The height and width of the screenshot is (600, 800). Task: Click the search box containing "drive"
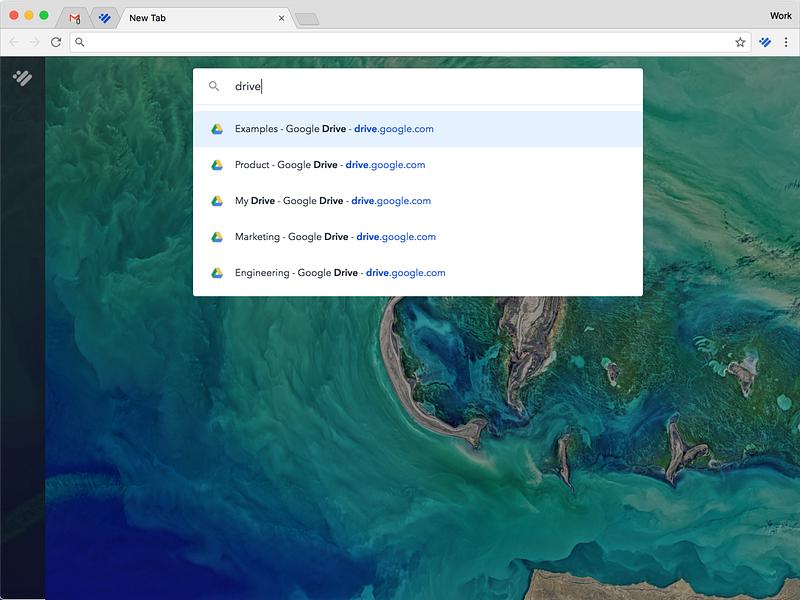[418, 86]
